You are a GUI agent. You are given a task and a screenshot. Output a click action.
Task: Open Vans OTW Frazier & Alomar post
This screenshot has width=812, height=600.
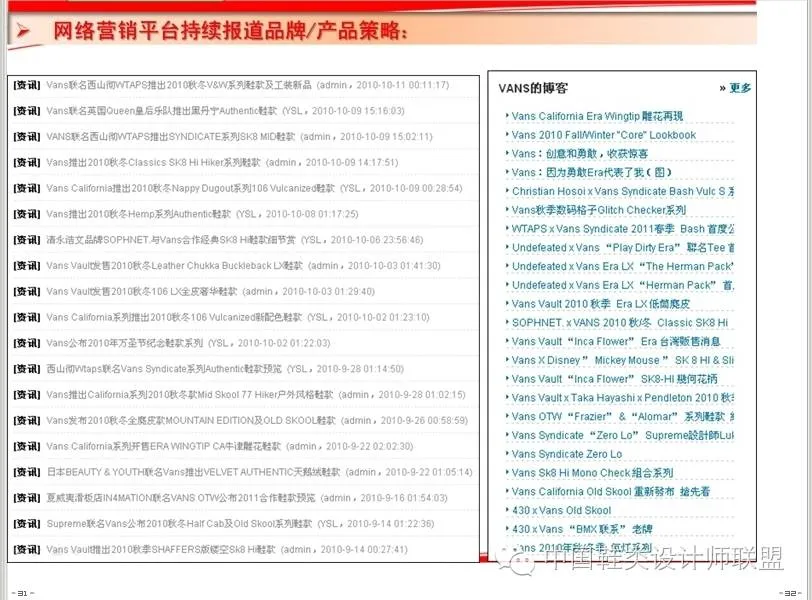[x=623, y=416]
